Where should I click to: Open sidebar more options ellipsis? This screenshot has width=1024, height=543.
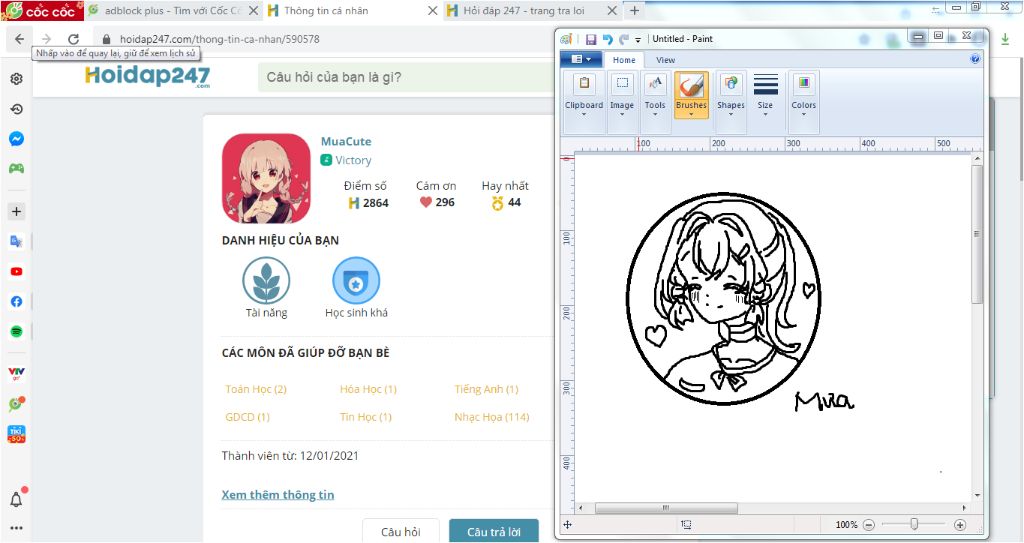tap(16, 528)
